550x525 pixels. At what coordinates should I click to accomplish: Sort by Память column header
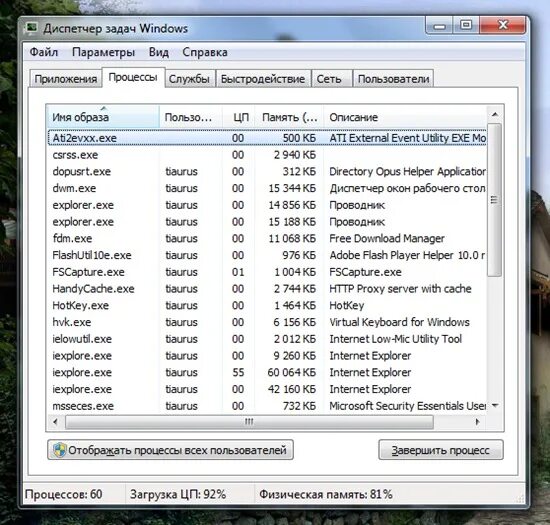[289, 117]
